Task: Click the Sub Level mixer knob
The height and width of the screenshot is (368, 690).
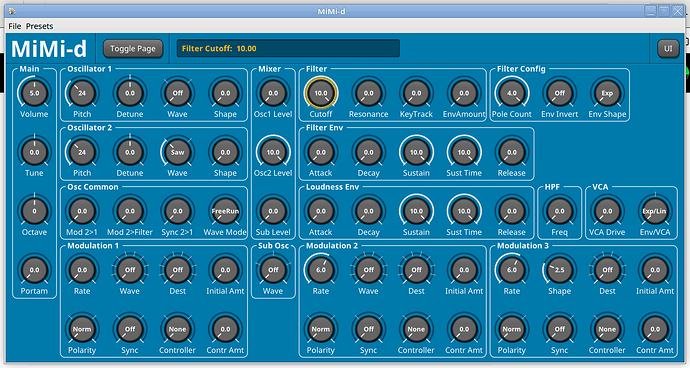Action: [273, 211]
